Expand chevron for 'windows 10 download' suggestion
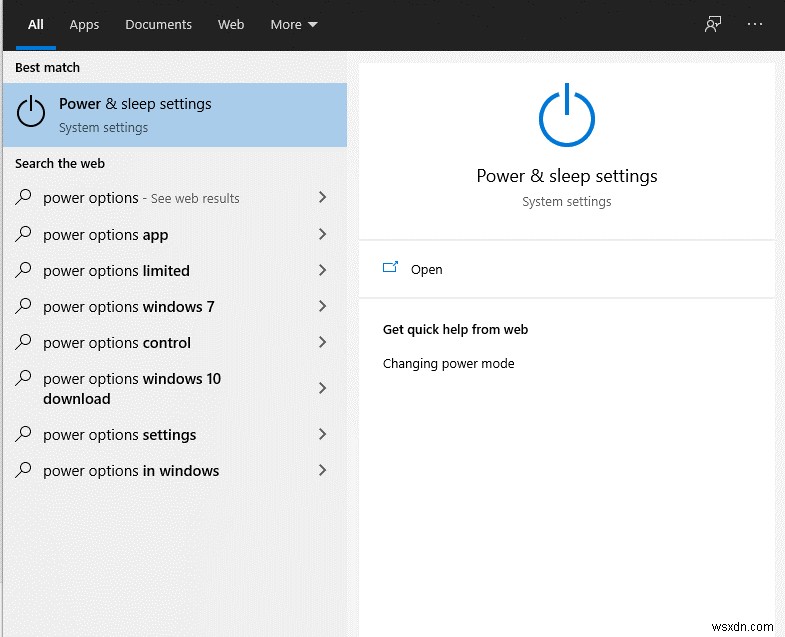This screenshot has height=637, width=785. coord(323,388)
